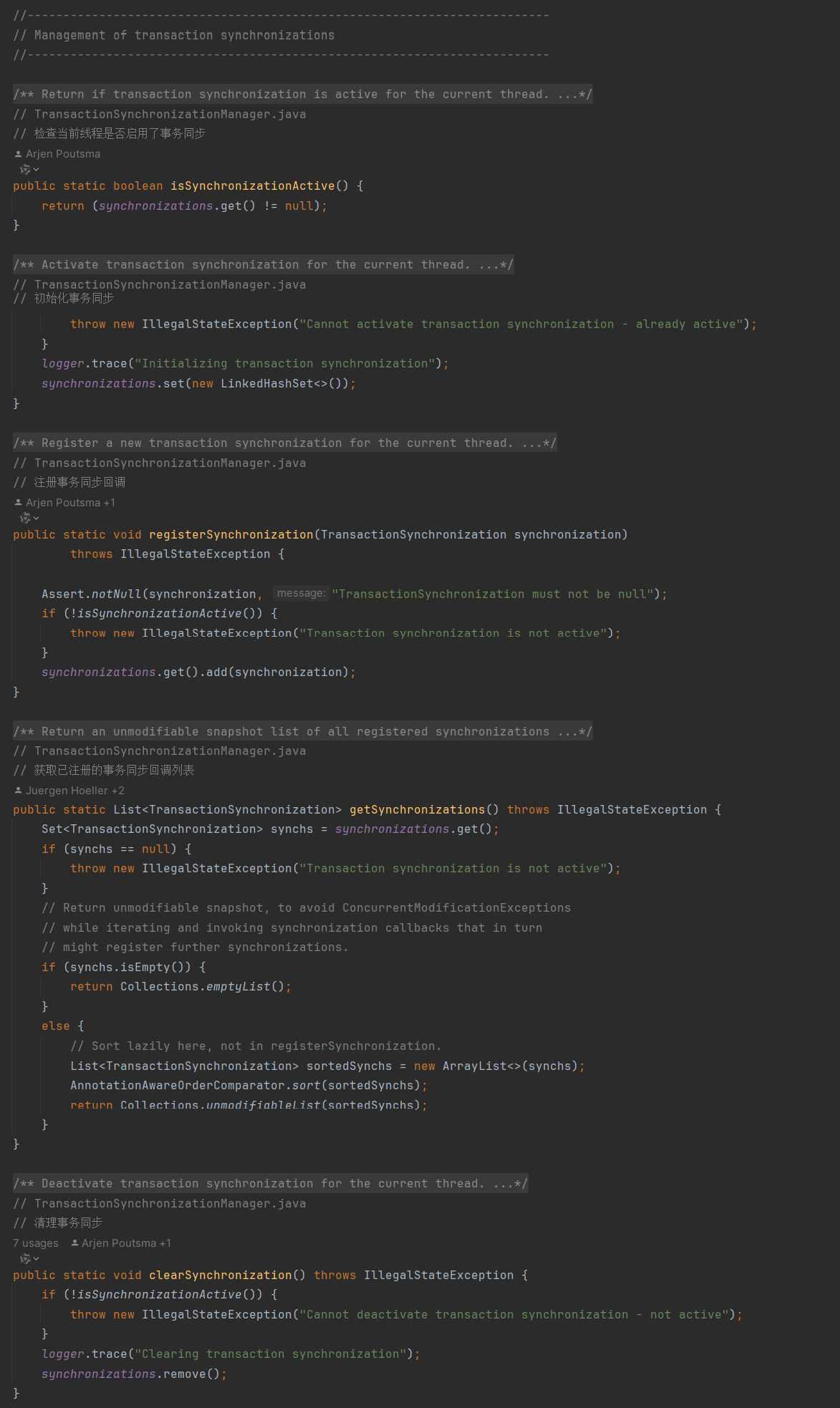This screenshot has height=1408, width=840.
Task: Open AI actions icon above isSynchronizationActive method
Action: [x=29, y=170]
